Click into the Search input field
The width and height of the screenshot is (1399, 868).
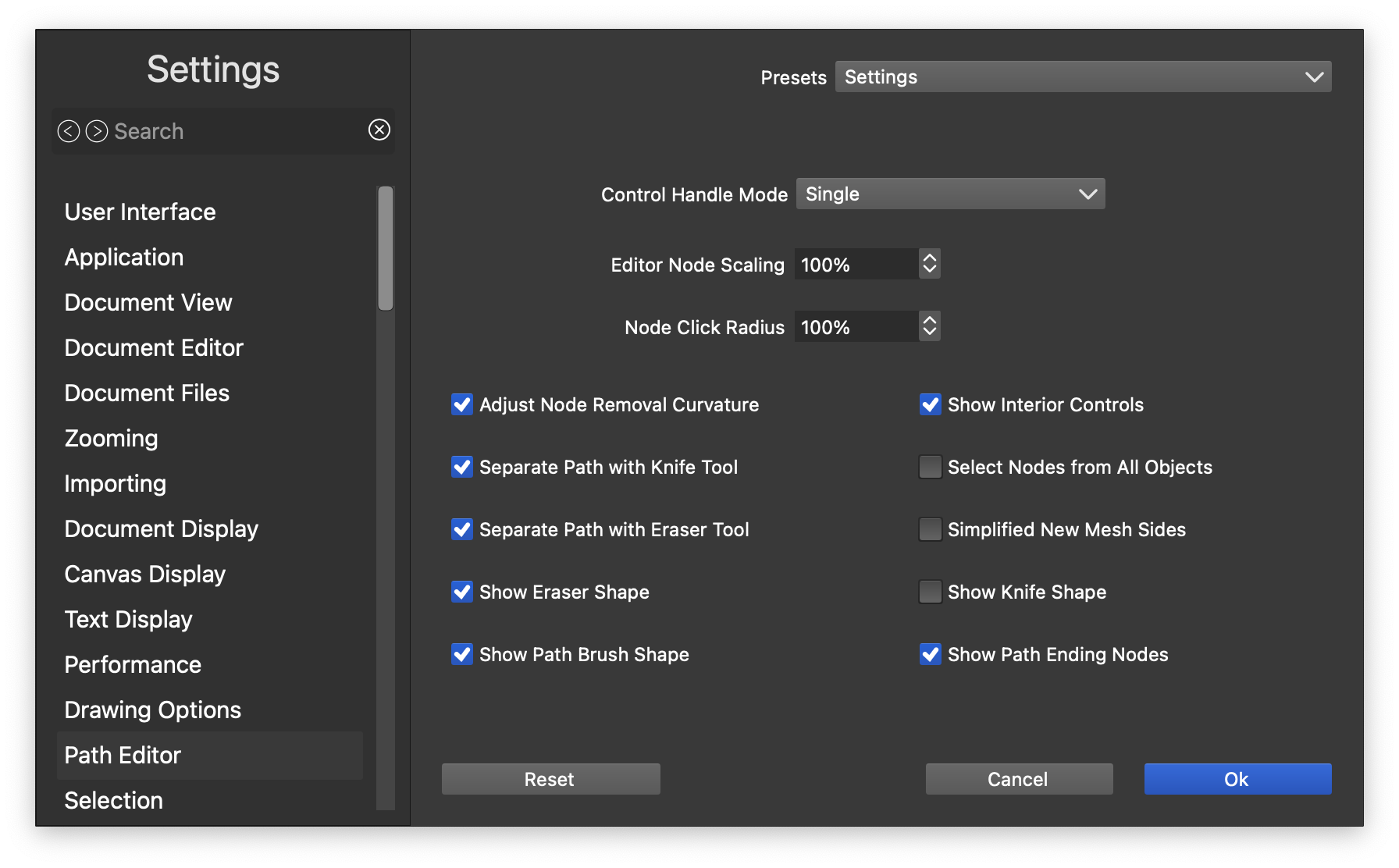point(234,131)
